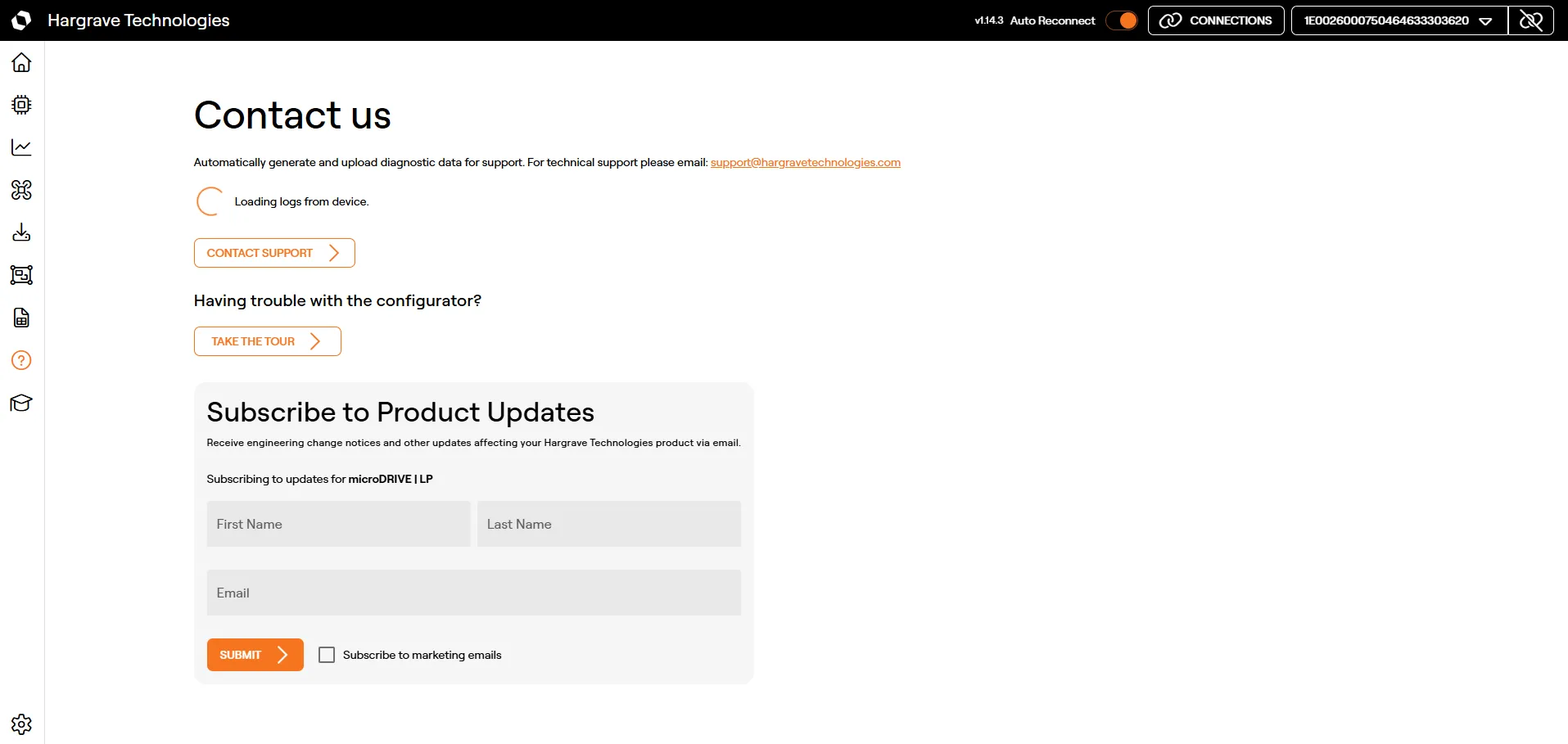This screenshot has width=1568, height=744.
Task: Click the CONNECTIONS button
Action: coord(1216,20)
